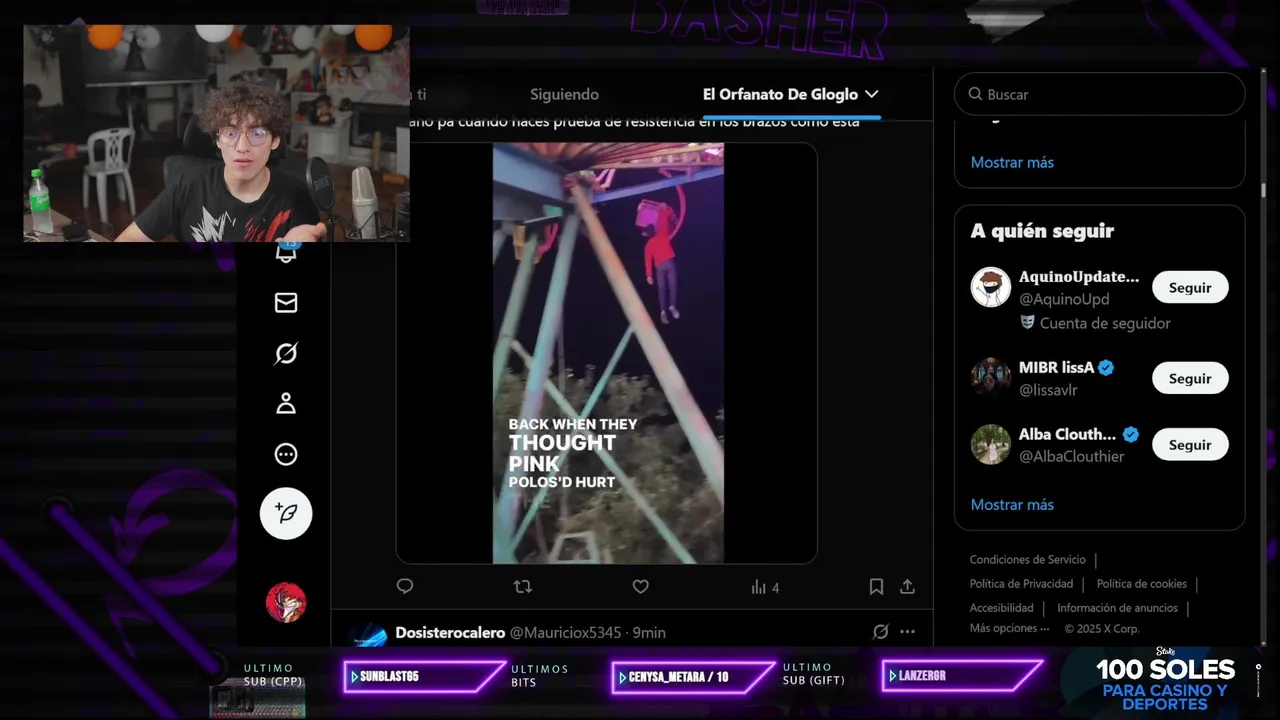Follow AquinoUpdate account
Viewport: 1280px width, 720px height.
coord(1190,288)
